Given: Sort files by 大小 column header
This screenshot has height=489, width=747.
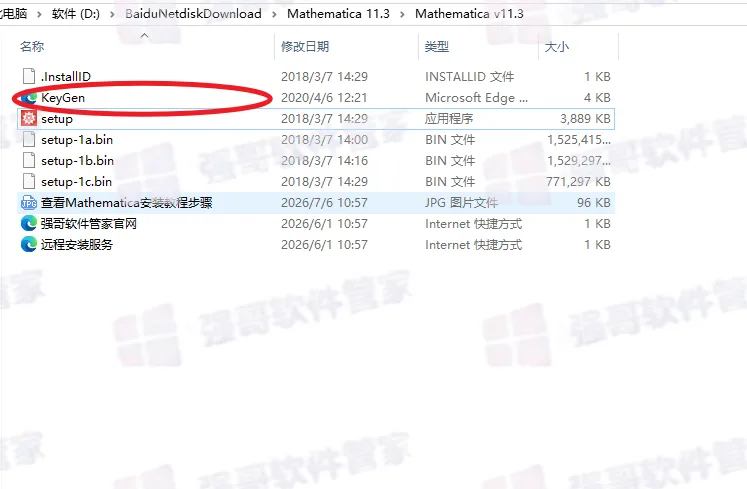Looking at the screenshot, I should (556, 46).
